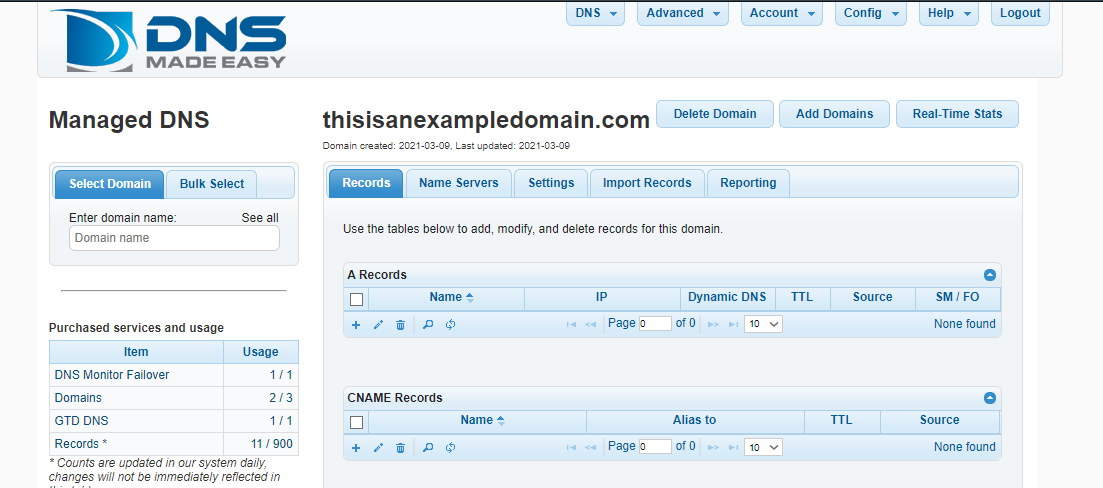Open the rows-per-page dropdown in A Records
The image size is (1103, 488).
coord(763,324)
